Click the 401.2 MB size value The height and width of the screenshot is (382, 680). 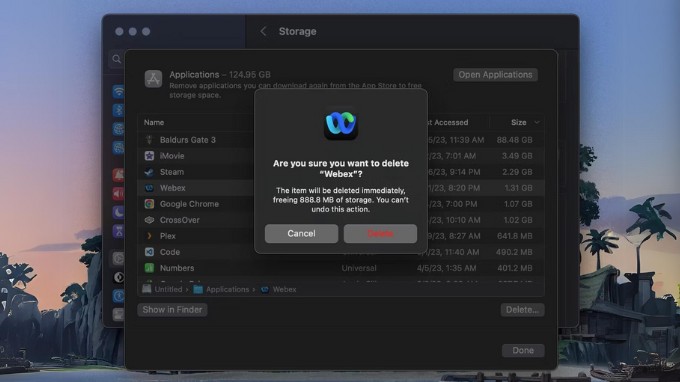pyautogui.click(x=515, y=268)
